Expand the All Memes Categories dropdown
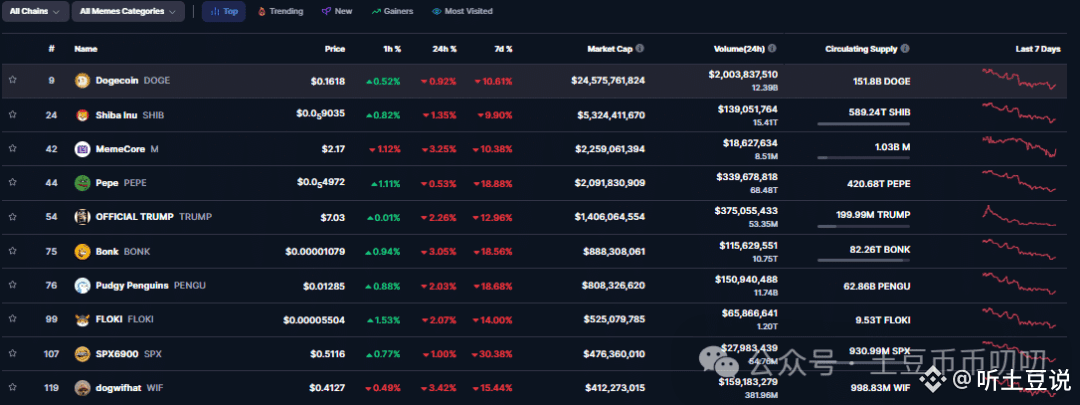The width and height of the screenshot is (1080, 405). coord(128,12)
